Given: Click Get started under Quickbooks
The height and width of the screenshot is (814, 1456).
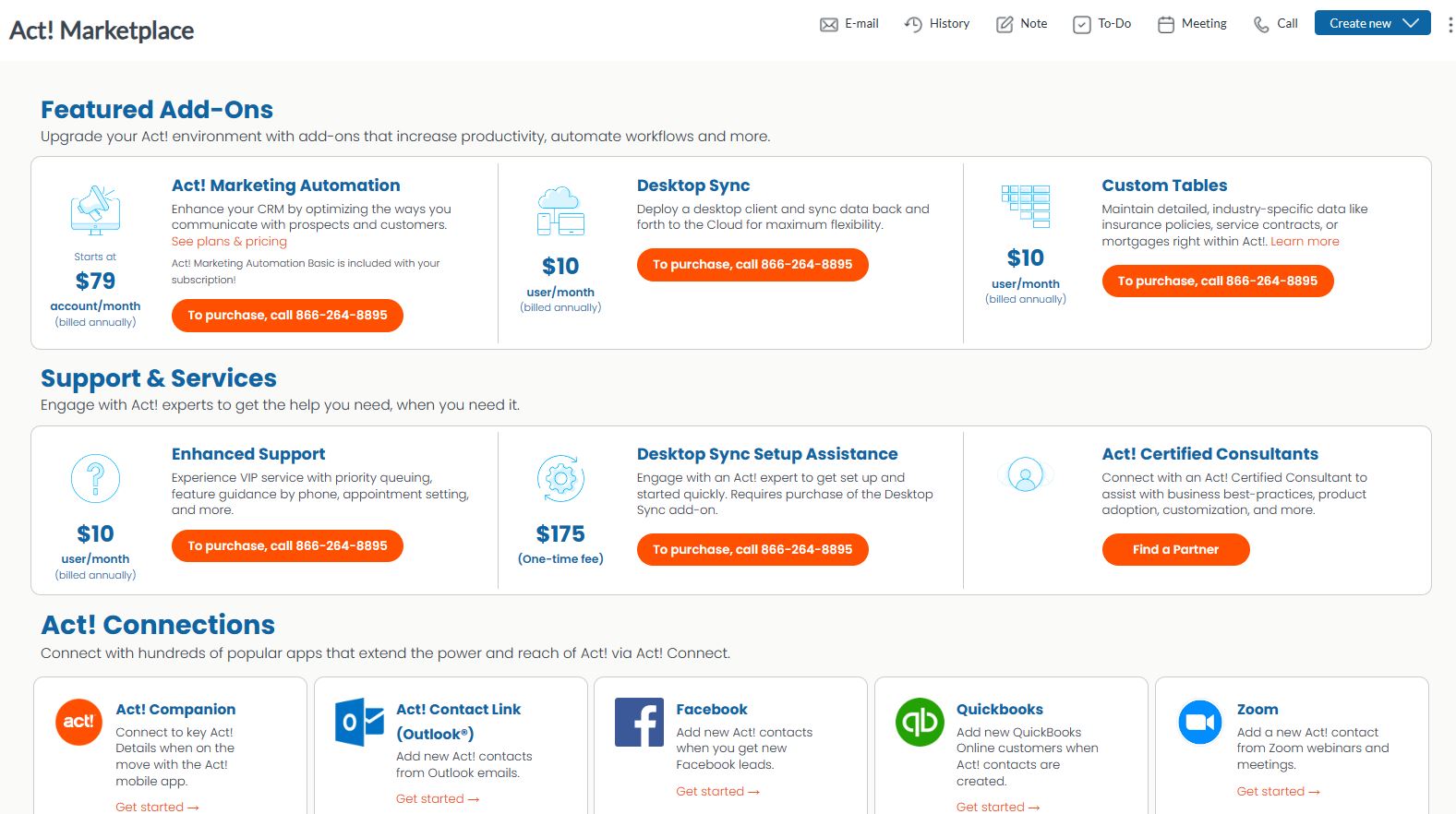Looking at the screenshot, I should point(998,807).
